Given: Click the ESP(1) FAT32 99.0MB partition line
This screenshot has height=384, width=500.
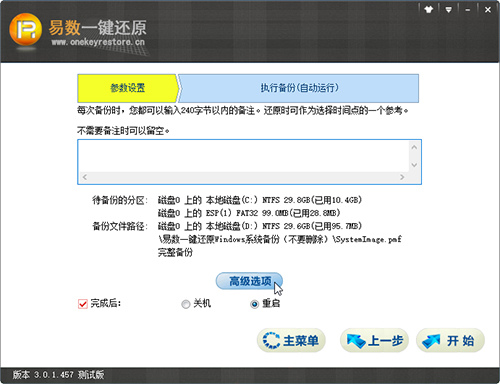Looking at the screenshot, I should (x=249, y=213).
